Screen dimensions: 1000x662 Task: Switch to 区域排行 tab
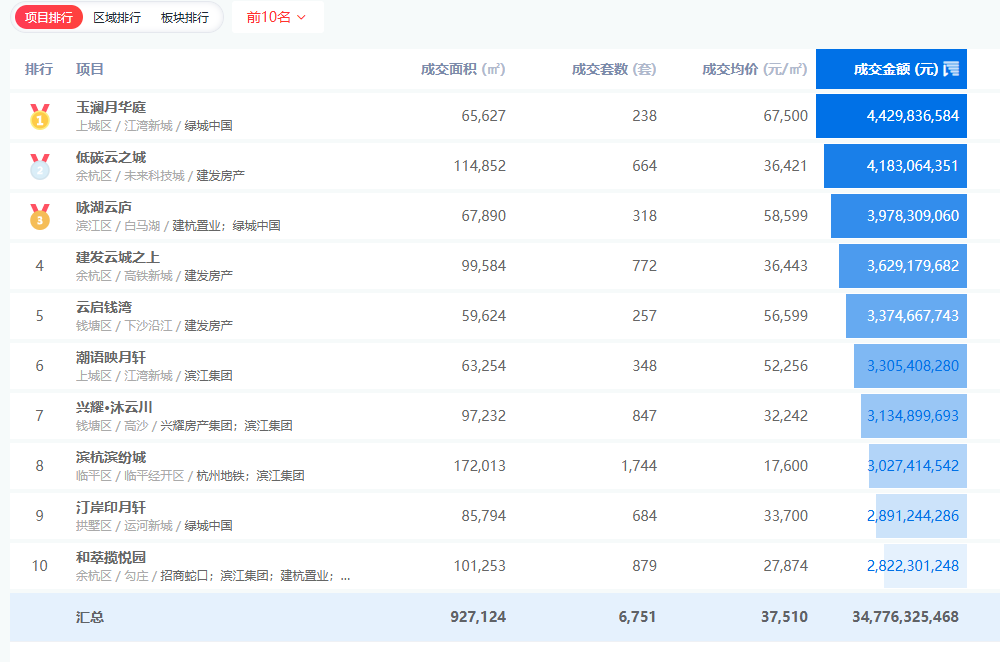click(x=117, y=17)
